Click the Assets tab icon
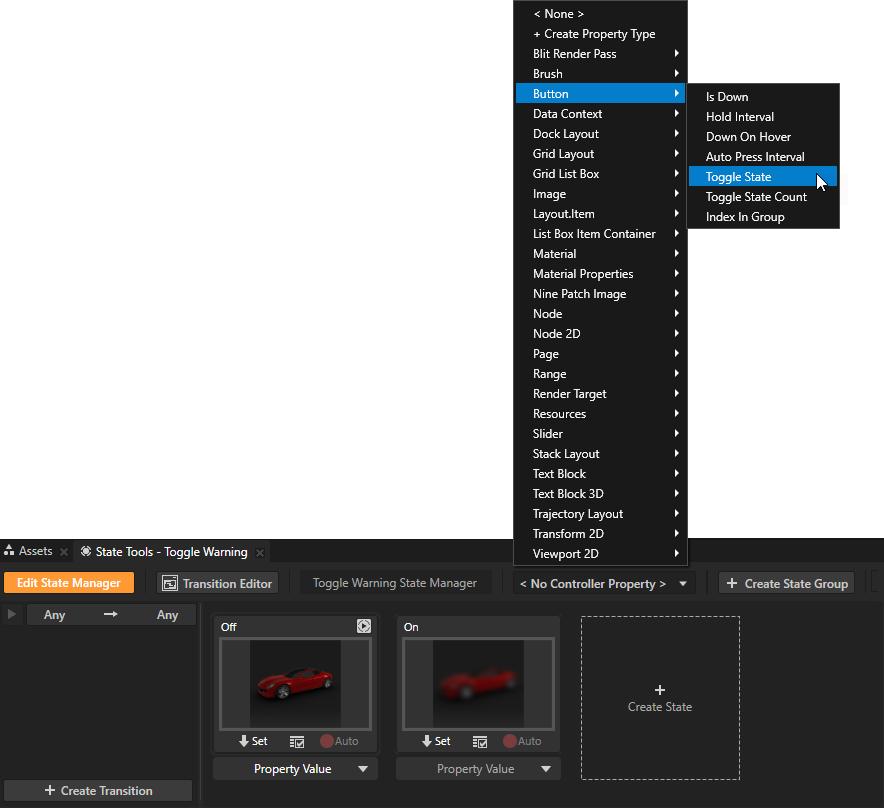 pos(10,551)
